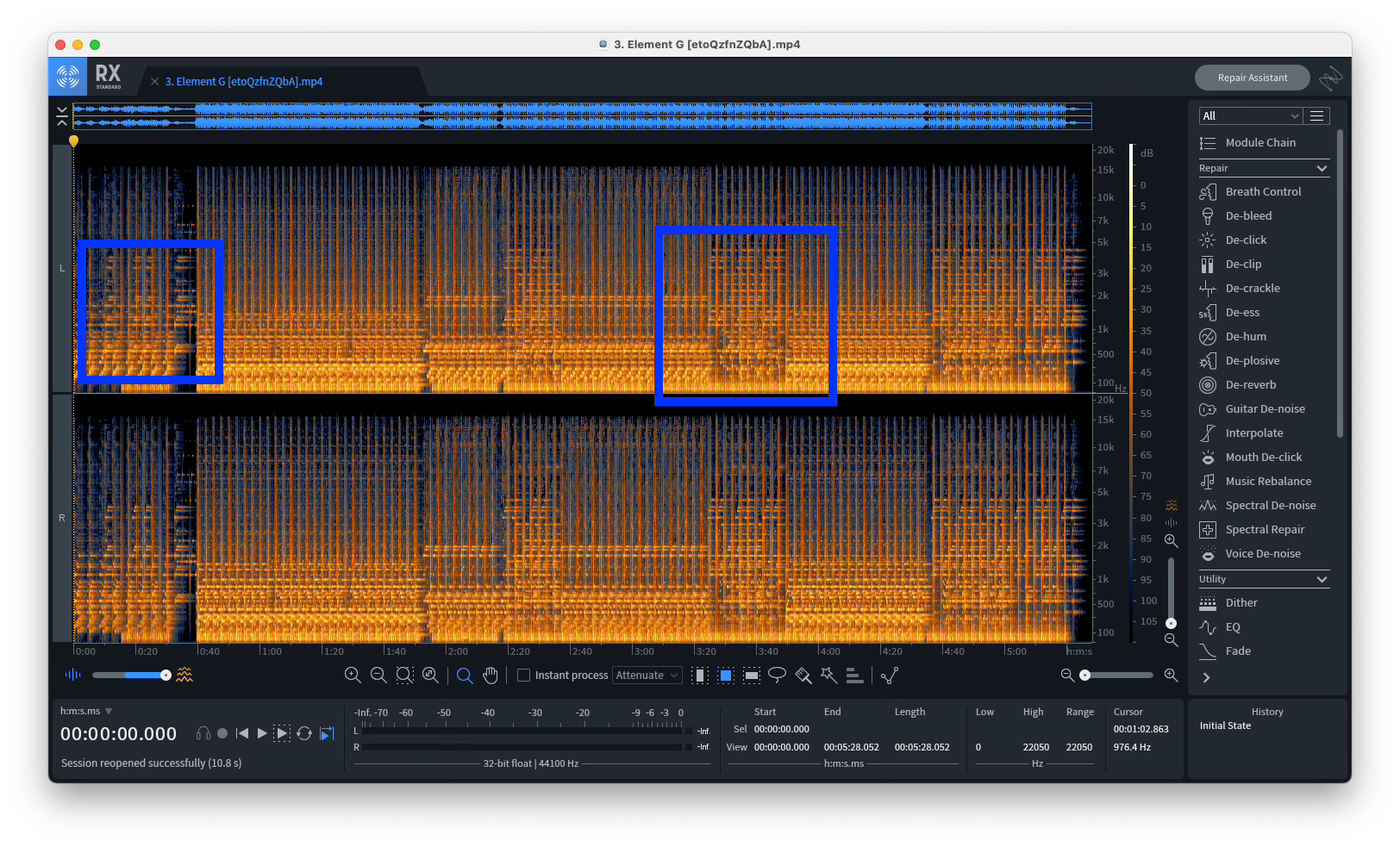Close the Element G file tab

pyautogui.click(x=154, y=82)
